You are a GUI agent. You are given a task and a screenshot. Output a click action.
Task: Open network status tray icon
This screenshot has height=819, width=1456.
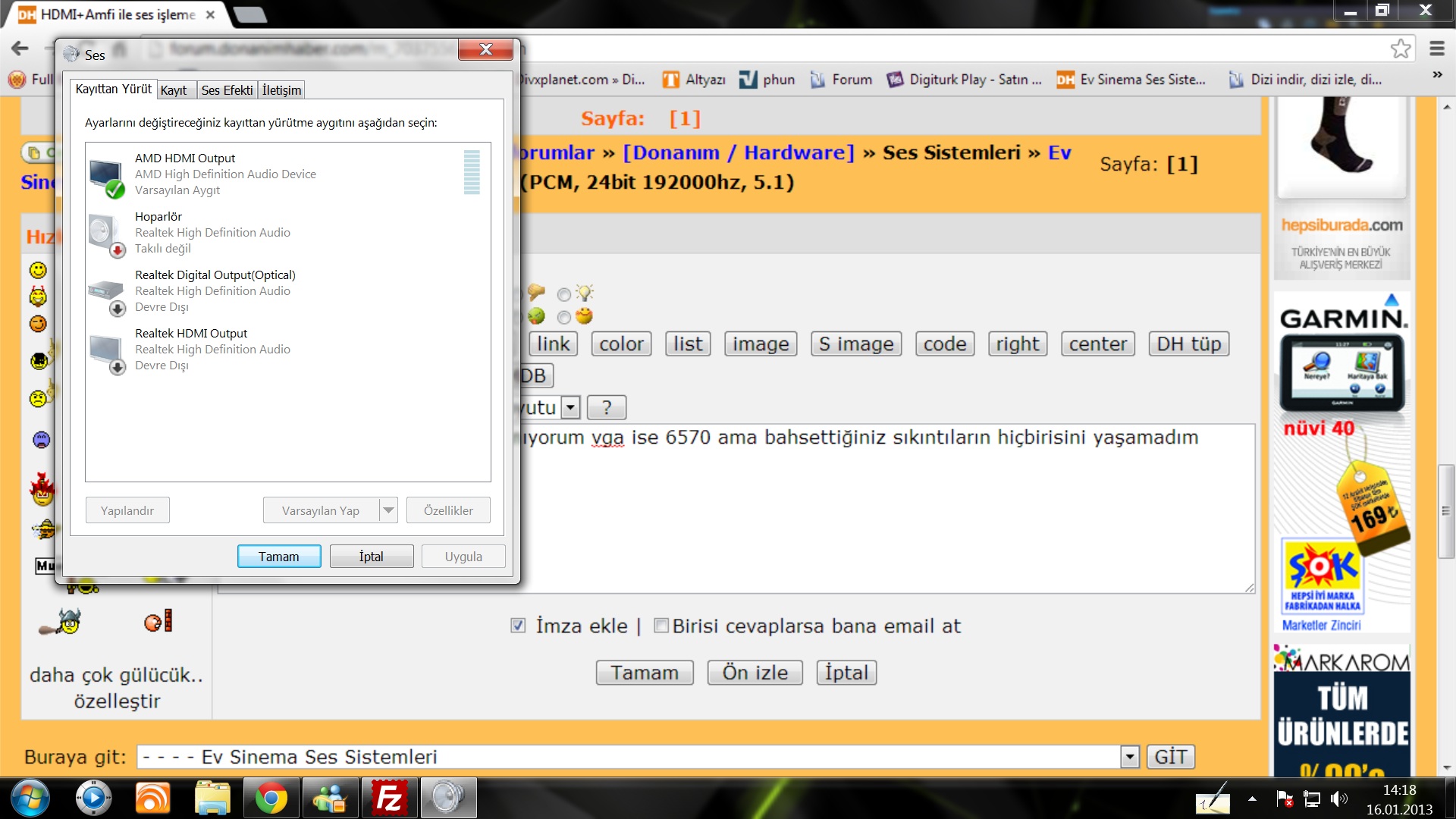coord(1312,798)
